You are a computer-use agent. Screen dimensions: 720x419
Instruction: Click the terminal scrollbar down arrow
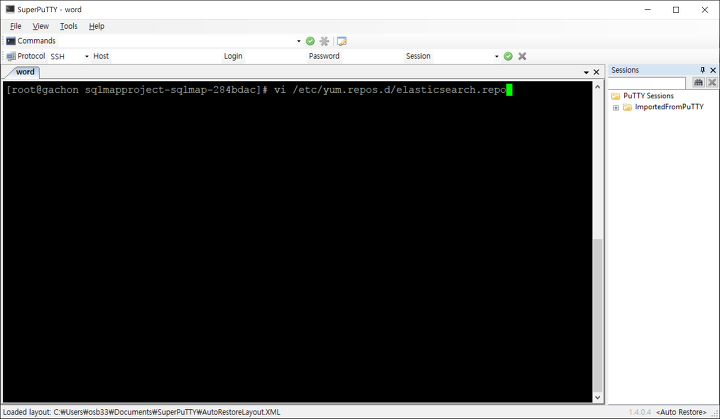(597, 397)
